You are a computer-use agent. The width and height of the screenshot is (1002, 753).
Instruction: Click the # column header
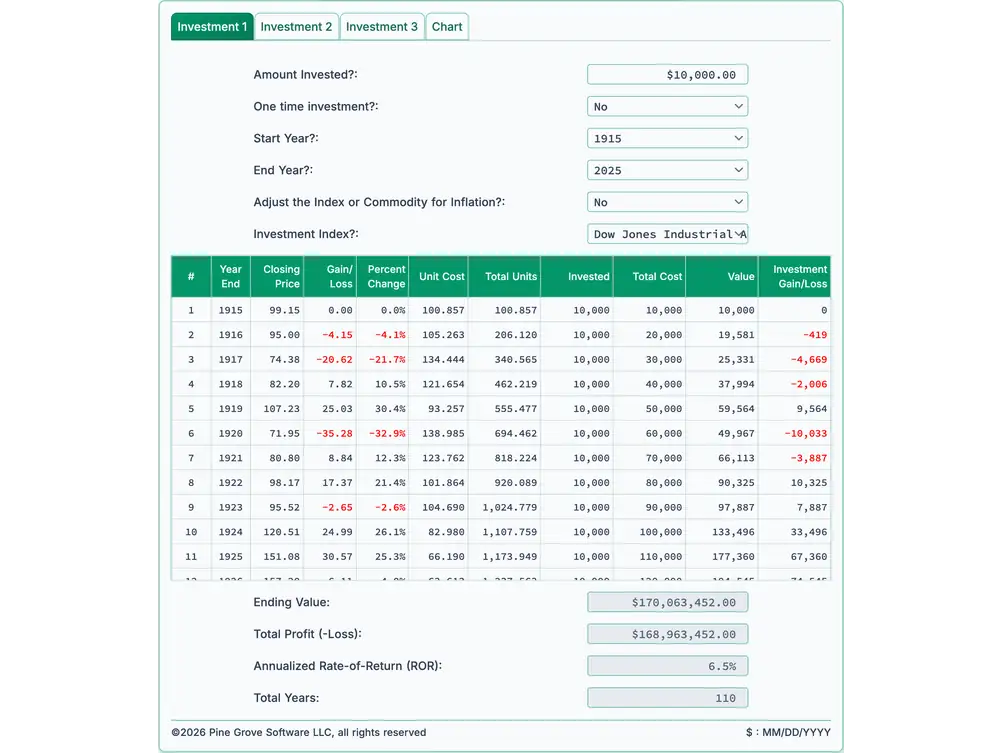191,277
